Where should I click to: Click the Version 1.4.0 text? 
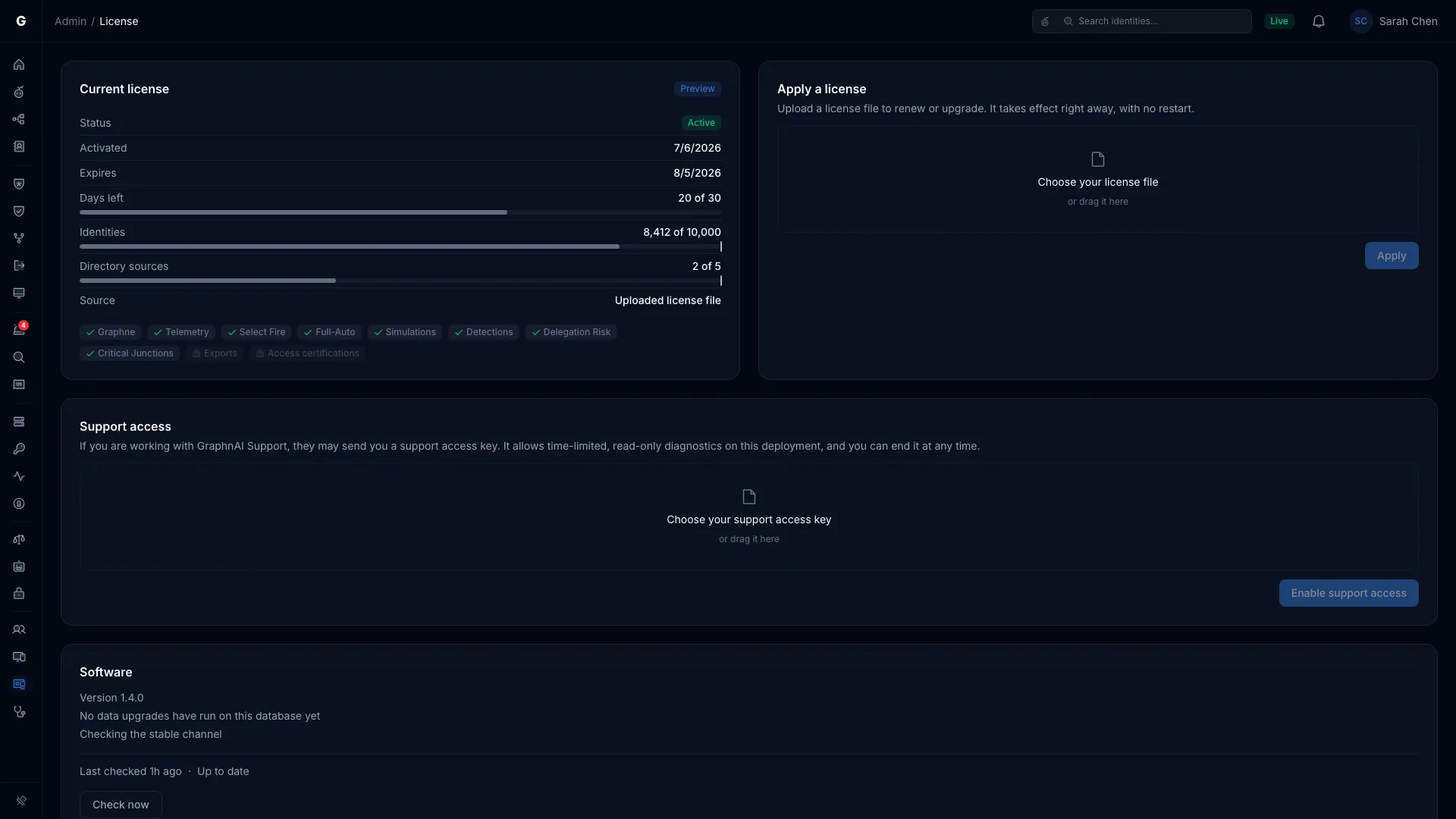click(x=111, y=698)
